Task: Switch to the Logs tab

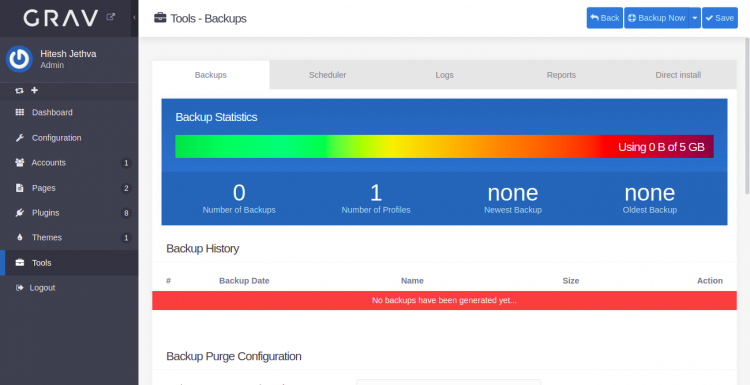Action: [444, 75]
